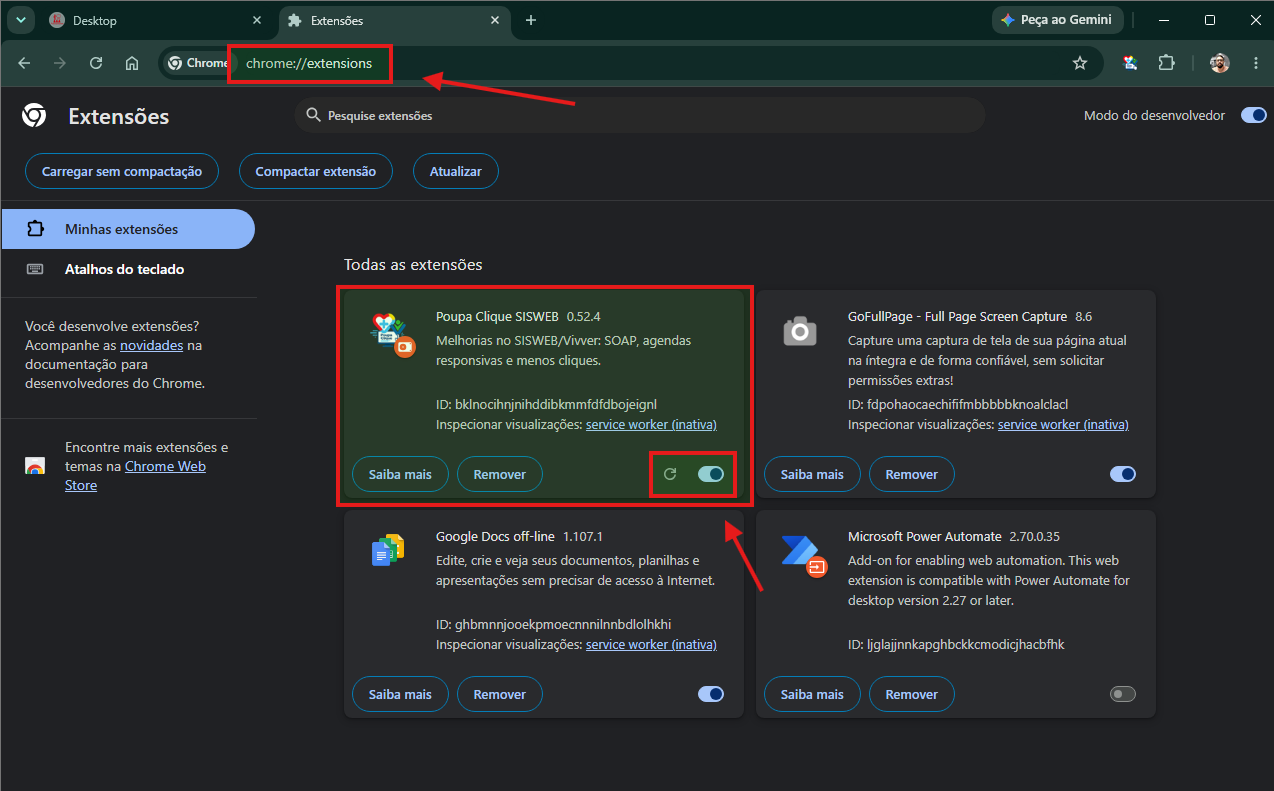The height and width of the screenshot is (791, 1274).
Task: Remove Google Docs off-line extension
Action: coord(500,694)
